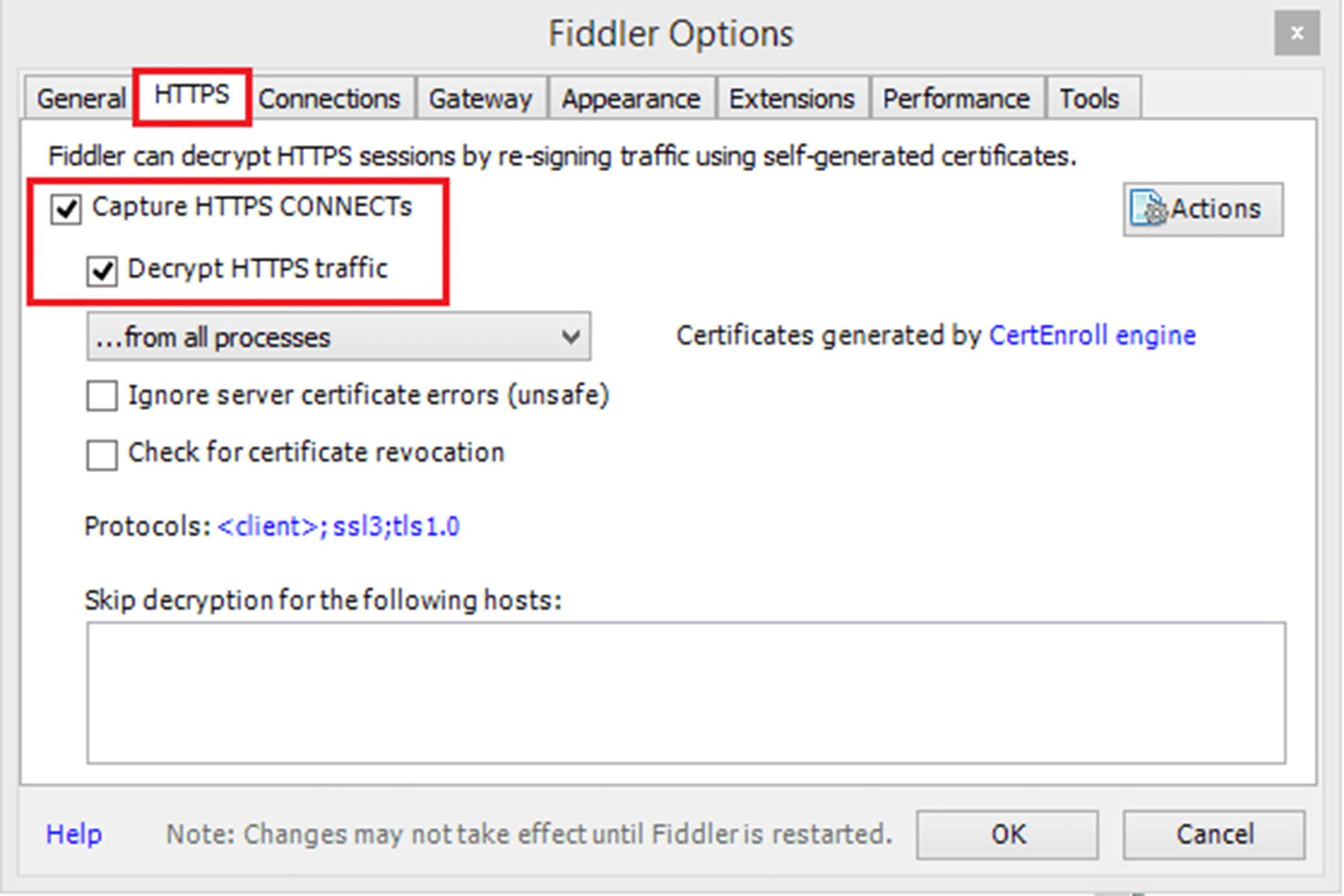Open the Help link

[74, 834]
